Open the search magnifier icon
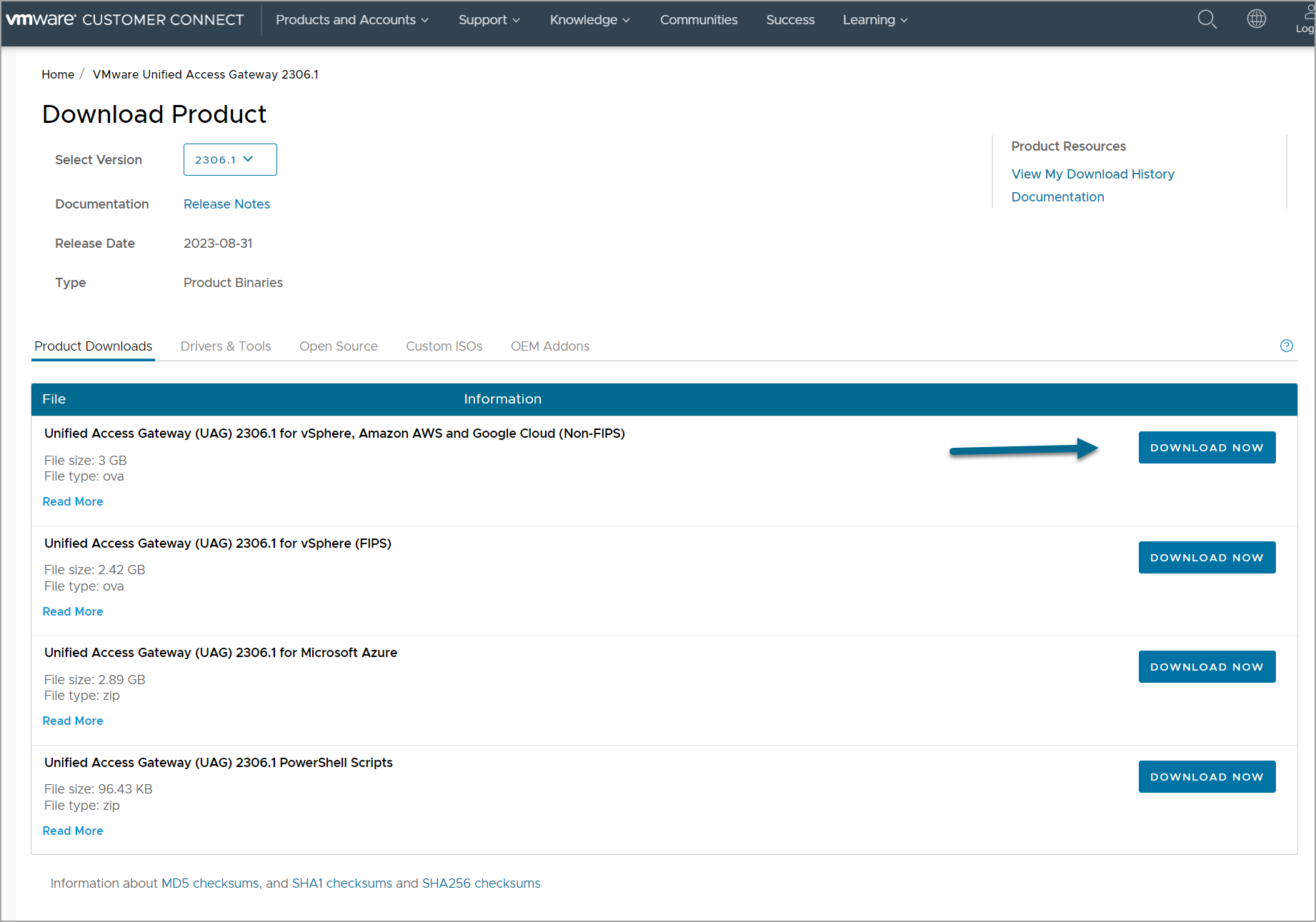 click(1207, 19)
